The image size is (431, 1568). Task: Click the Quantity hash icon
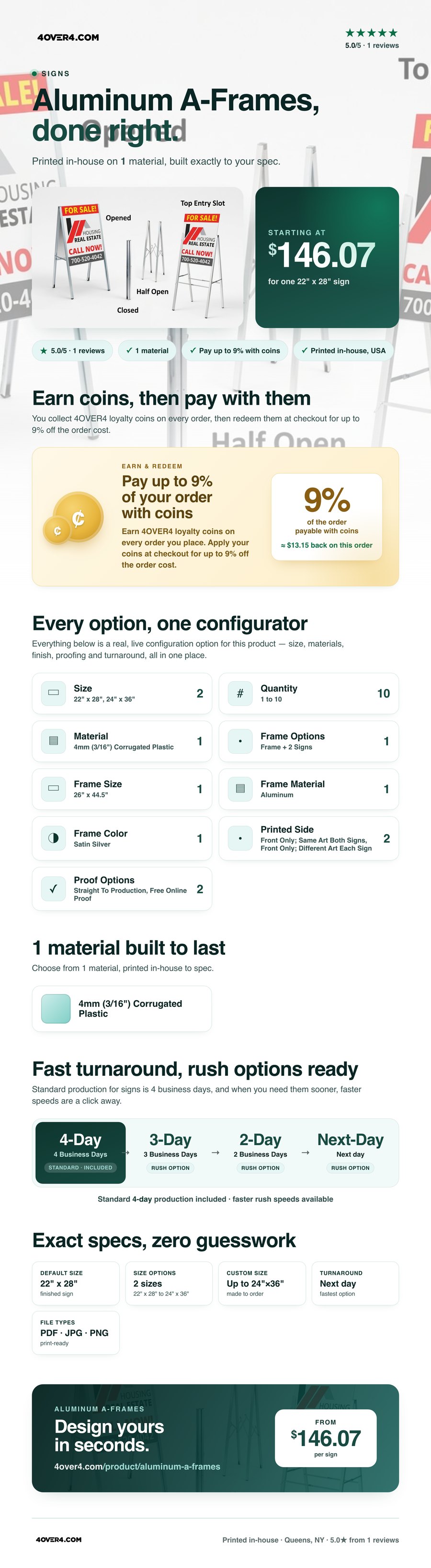[x=240, y=693]
